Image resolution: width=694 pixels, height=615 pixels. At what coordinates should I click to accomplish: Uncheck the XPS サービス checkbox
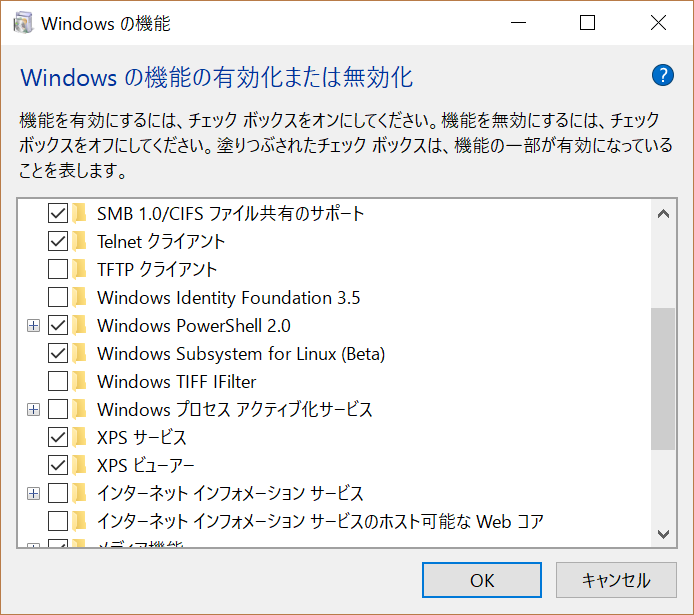pyautogui.click(x=58, y=437)
